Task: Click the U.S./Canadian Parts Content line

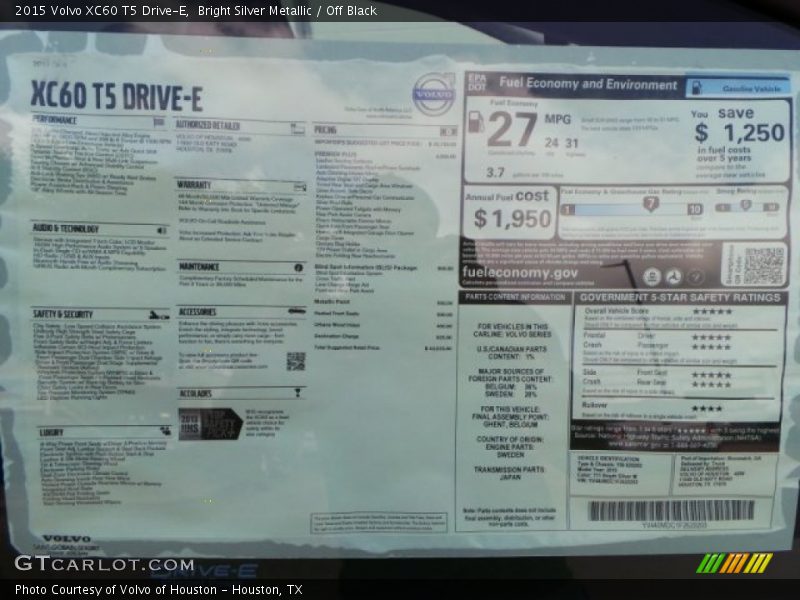Action: click(511, 353)
